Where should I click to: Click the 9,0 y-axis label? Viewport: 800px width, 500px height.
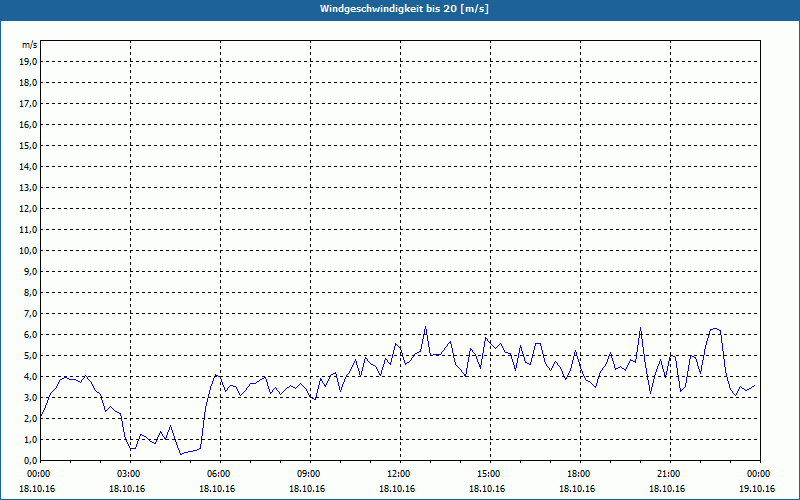pos(30,271)
